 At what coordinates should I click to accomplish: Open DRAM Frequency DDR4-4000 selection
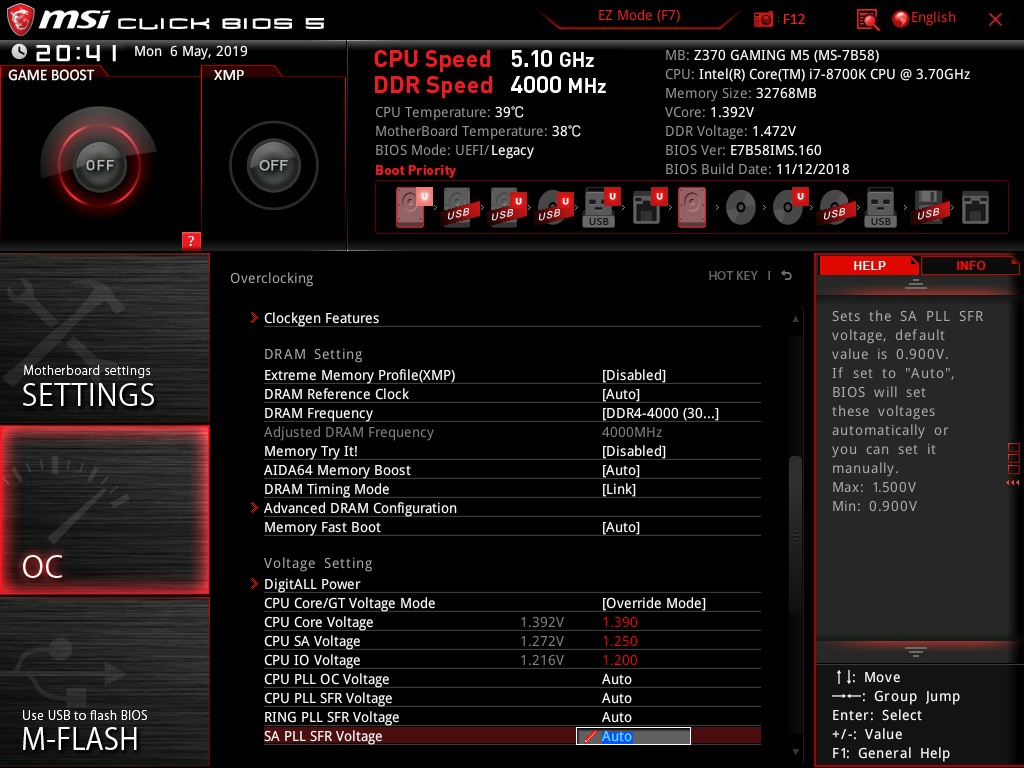point(660,413)
